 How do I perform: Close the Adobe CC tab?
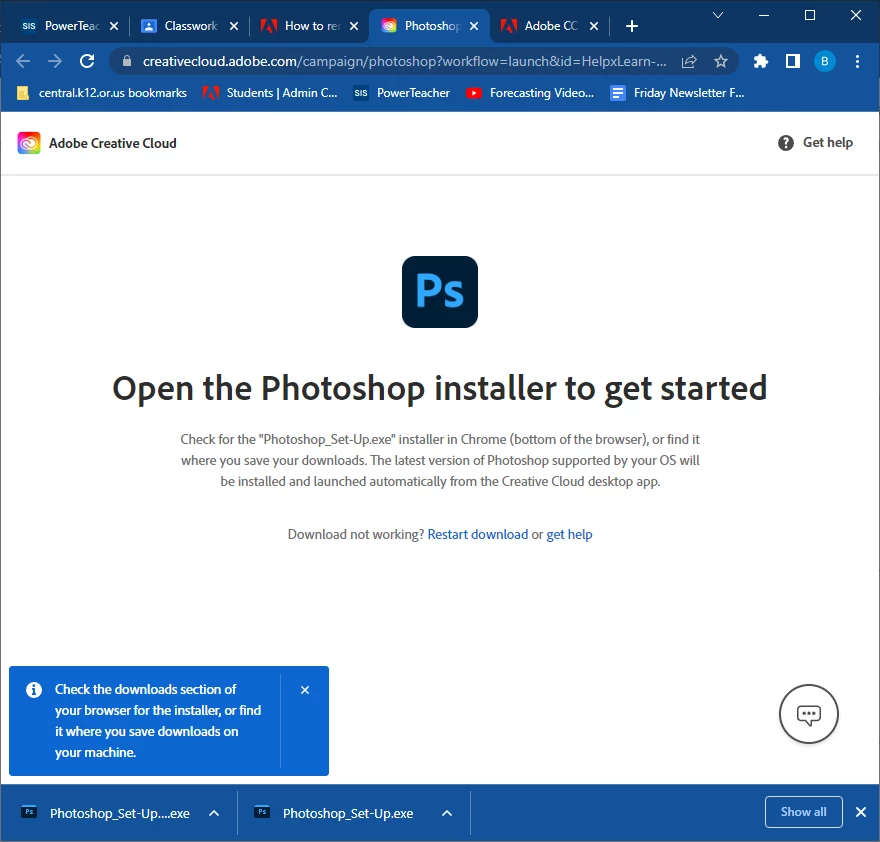click(x=594, y=26)
